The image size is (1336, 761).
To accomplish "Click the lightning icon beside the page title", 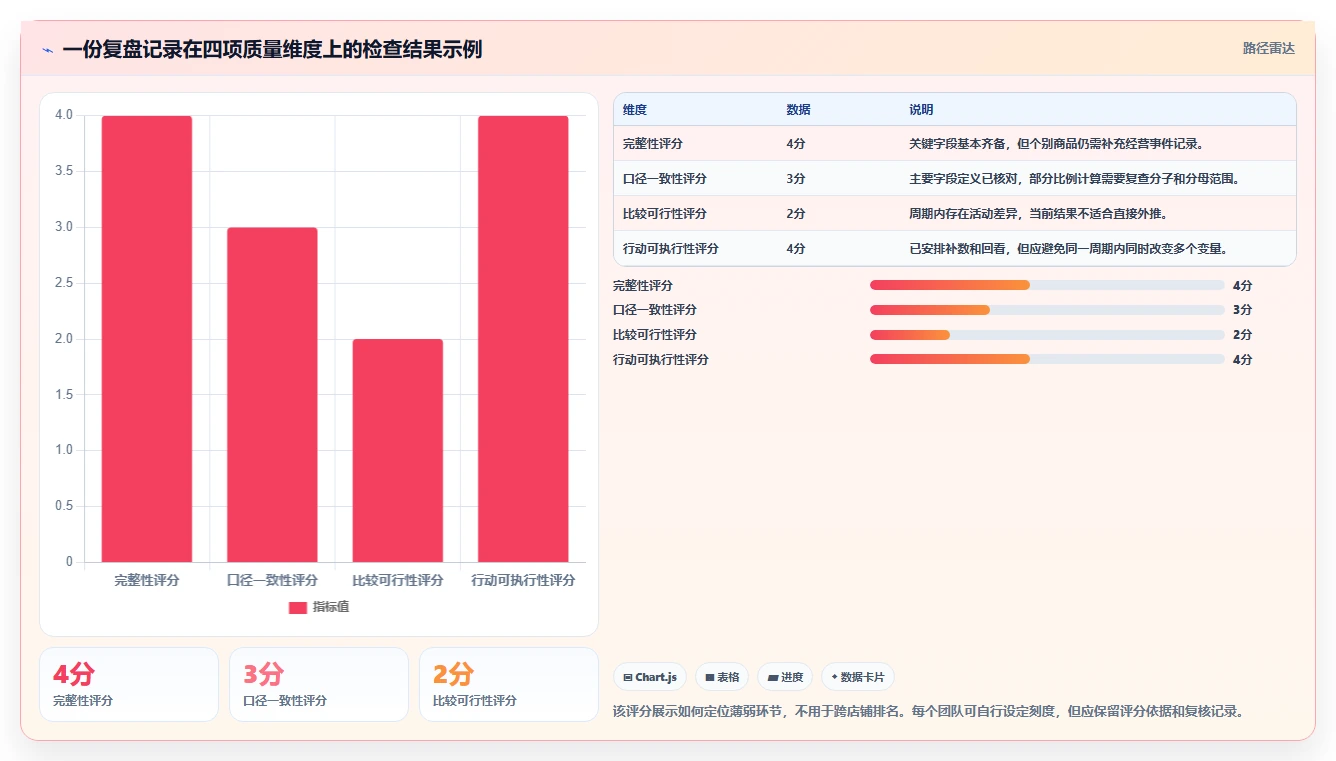I will [48, 50].
